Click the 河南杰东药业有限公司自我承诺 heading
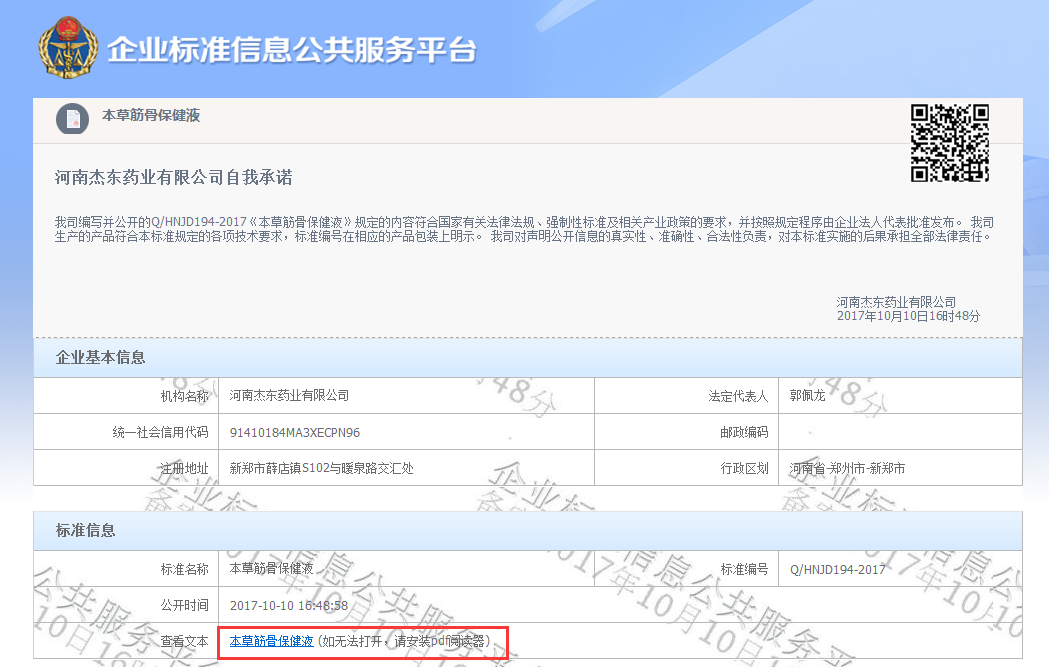1049x667 pixels. click(174, 177)
